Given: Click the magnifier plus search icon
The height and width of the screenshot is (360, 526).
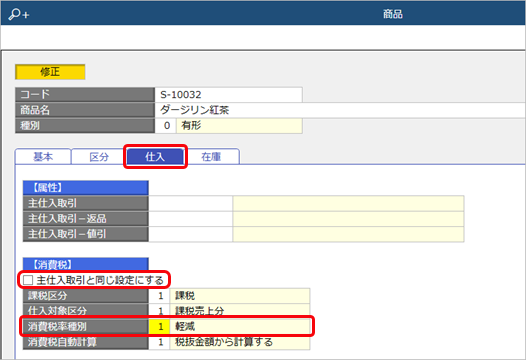Looking at the screenshot, I should tap(19, 14).
